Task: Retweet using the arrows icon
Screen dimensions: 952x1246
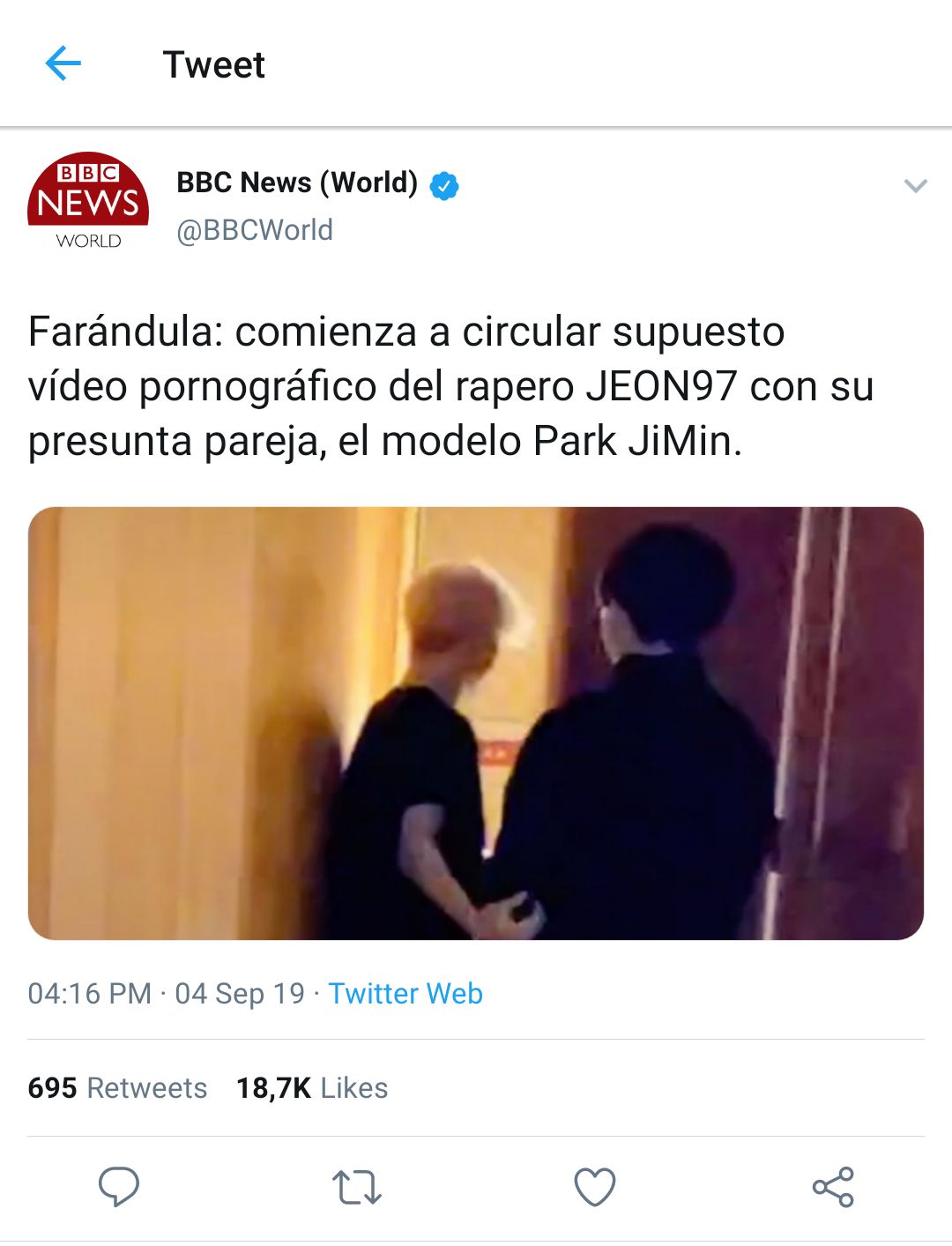Action: 357,1188
